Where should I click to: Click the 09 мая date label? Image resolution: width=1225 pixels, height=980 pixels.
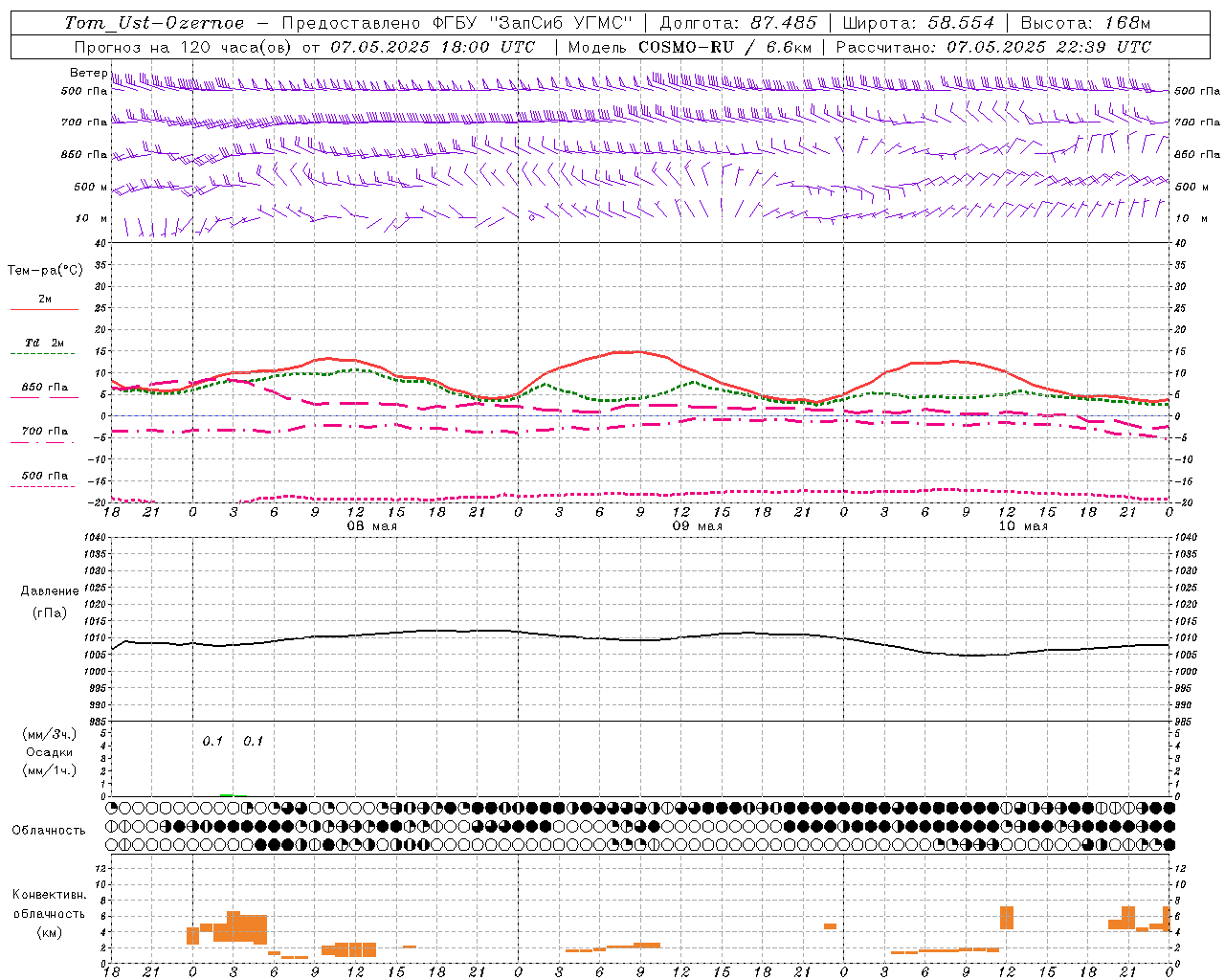[698, 526]
